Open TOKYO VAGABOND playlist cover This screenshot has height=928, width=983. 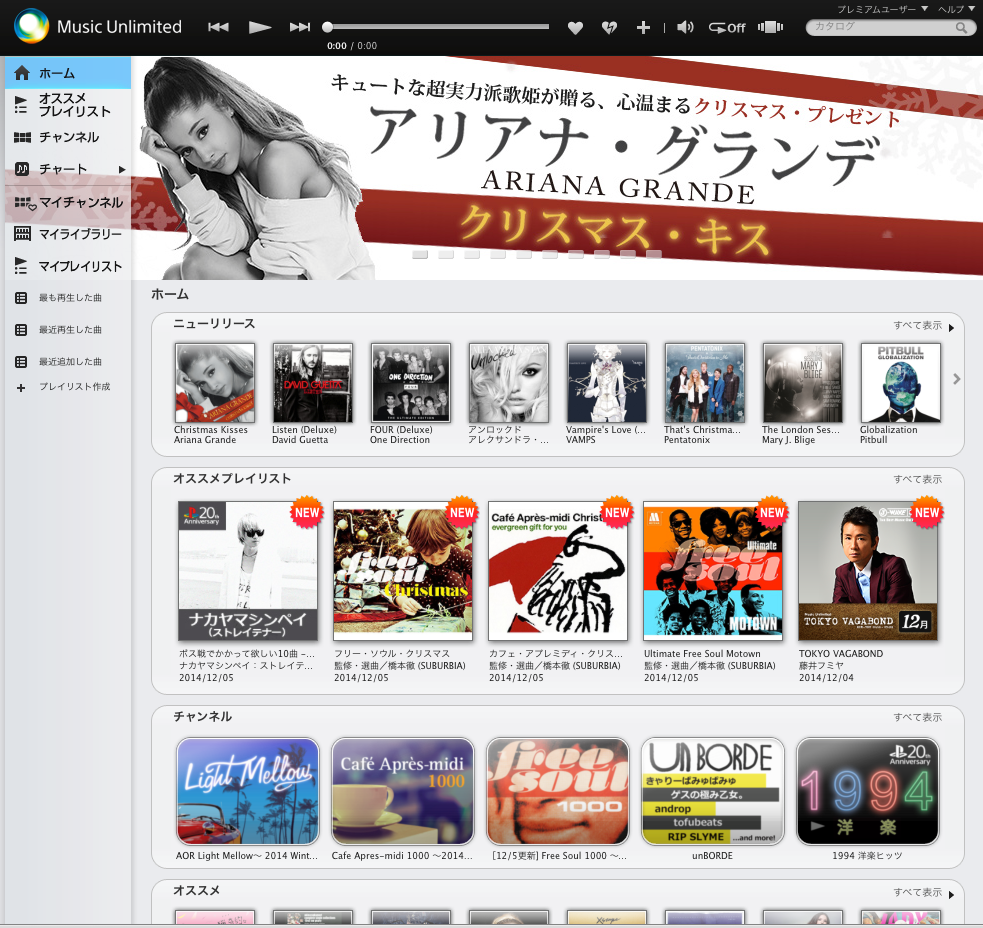(868, 571)
